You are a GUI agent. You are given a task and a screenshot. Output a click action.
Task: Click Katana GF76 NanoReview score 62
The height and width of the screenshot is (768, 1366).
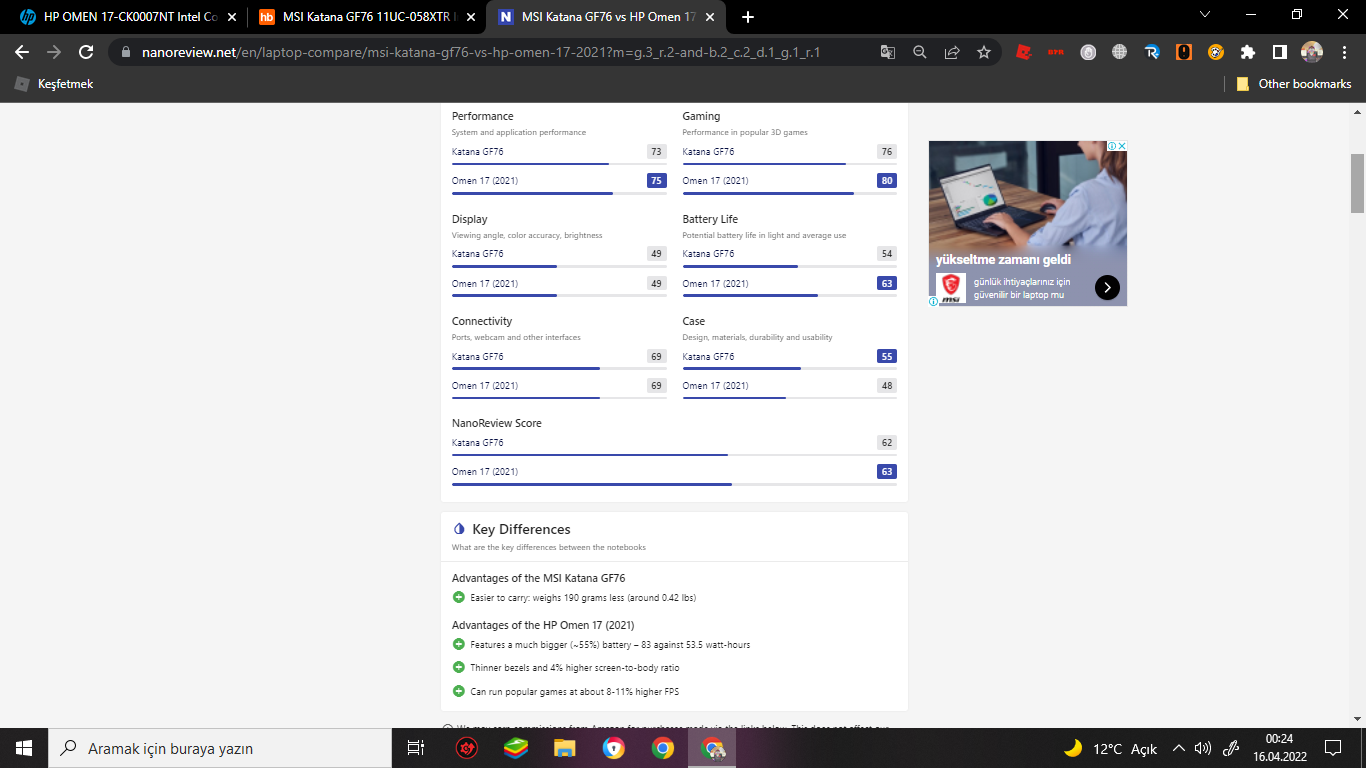887,443
